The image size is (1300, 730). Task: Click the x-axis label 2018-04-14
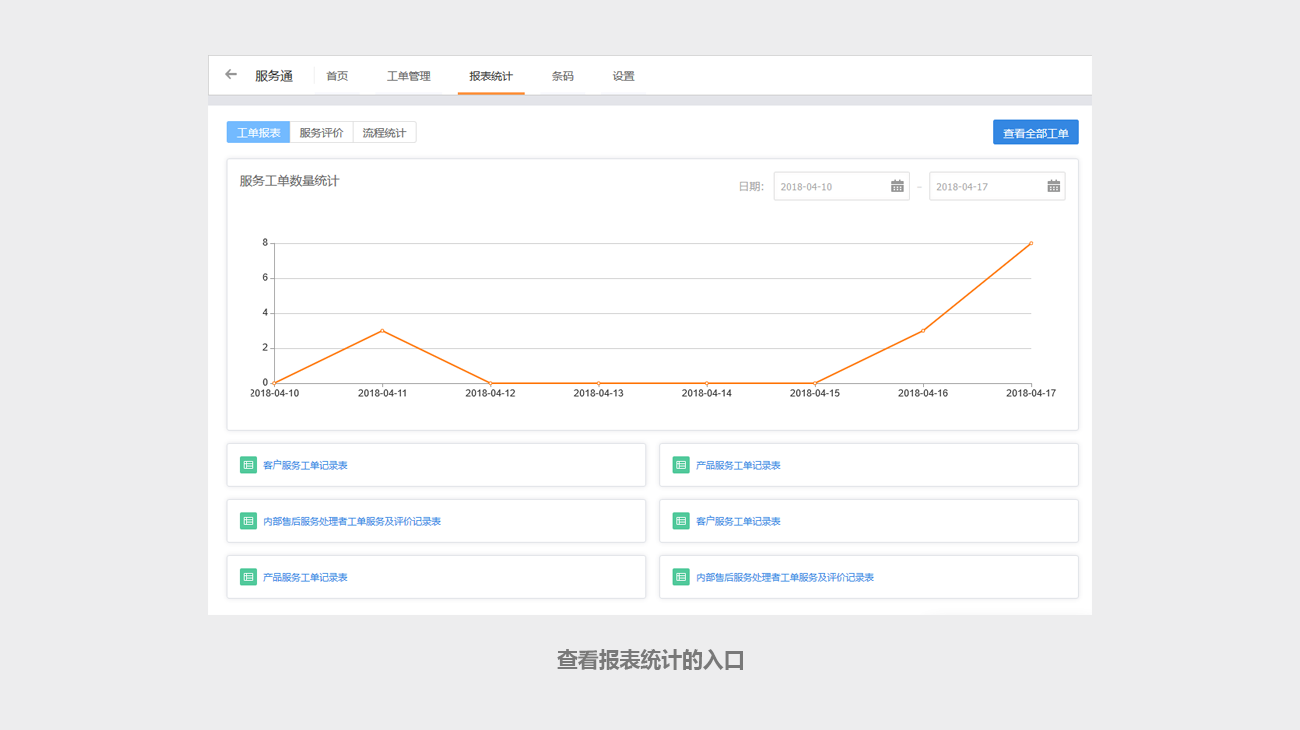coord(706,393)
